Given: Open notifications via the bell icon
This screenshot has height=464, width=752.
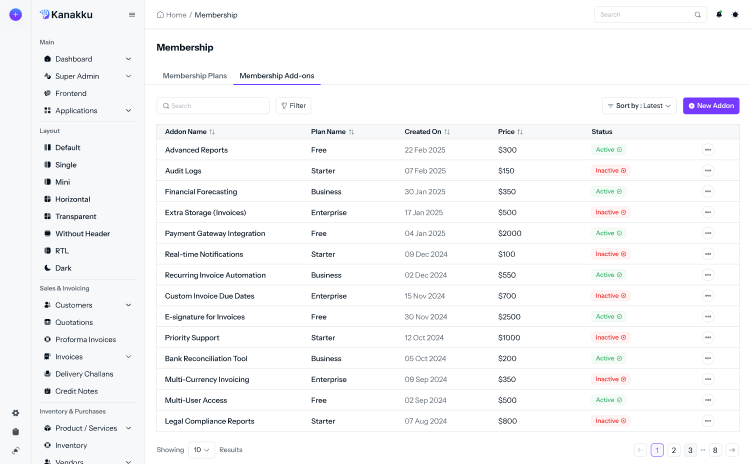Looking at the screenshot, I should [718, 15].
